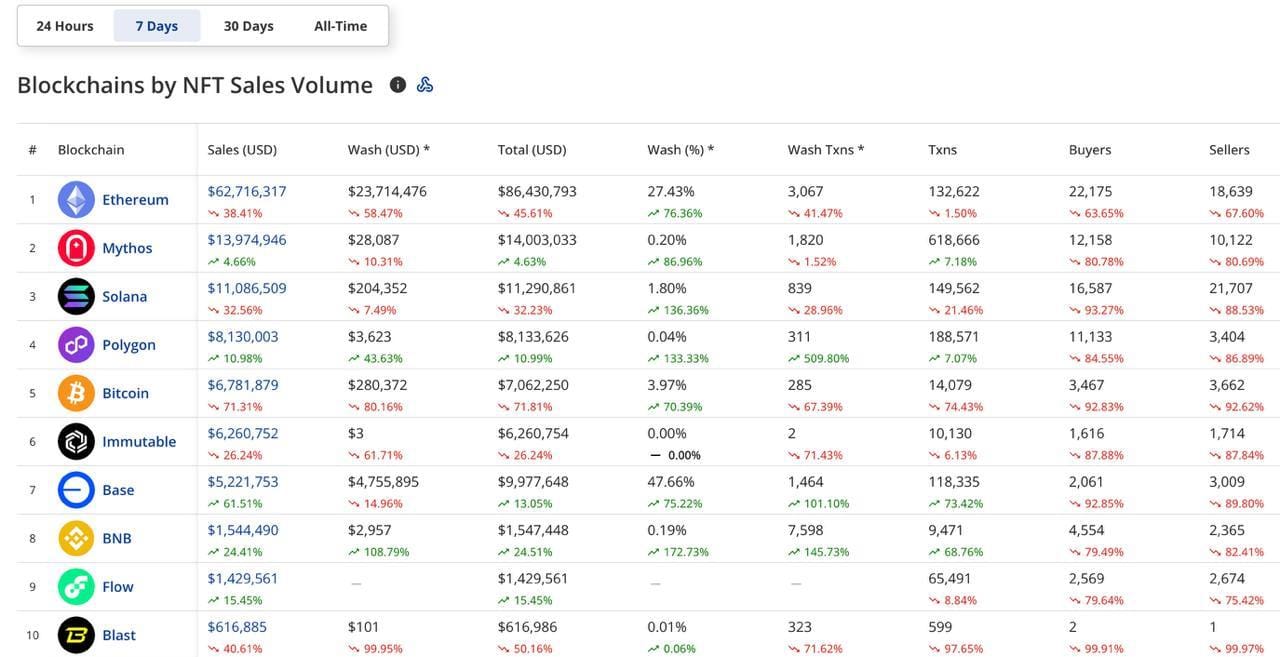Click Polygon sales value $8,130,003
Viewport: 1280px width, 657px height.
pyautogui.click(x=243, y=337)
